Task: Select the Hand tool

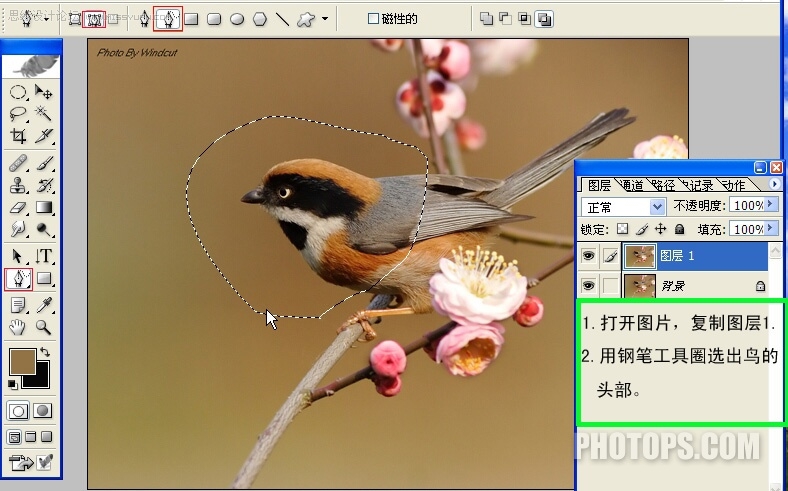Action: click(x=19, y=327)
